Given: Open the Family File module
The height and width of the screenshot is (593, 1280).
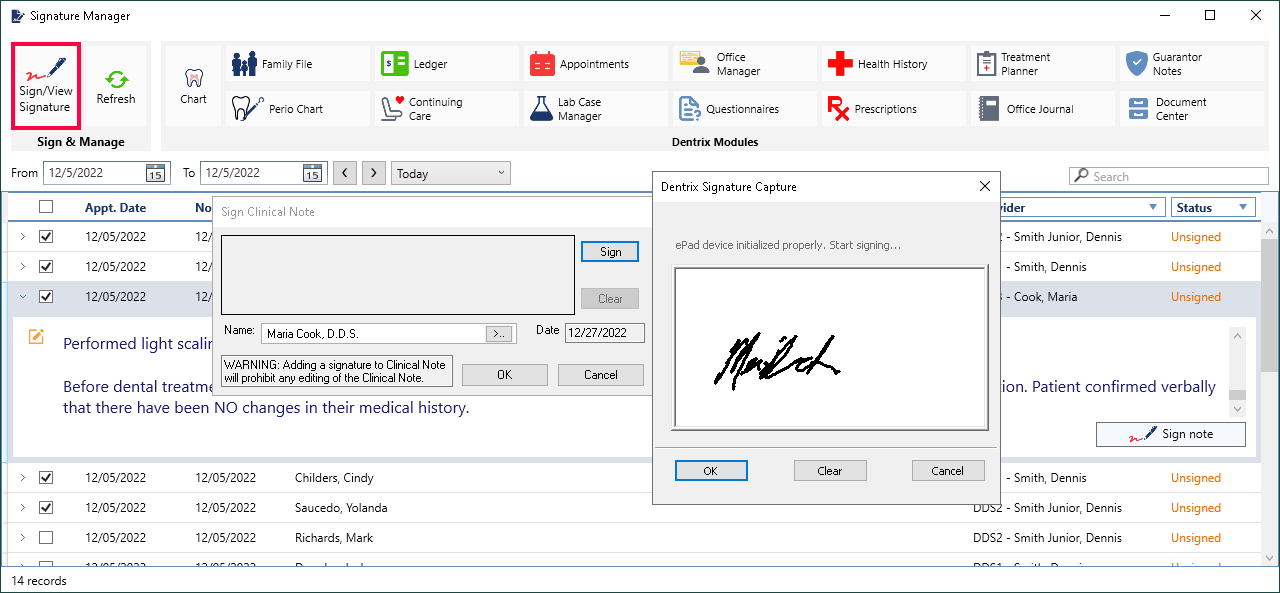Looking at the screenshot, I should pos(297,64).
